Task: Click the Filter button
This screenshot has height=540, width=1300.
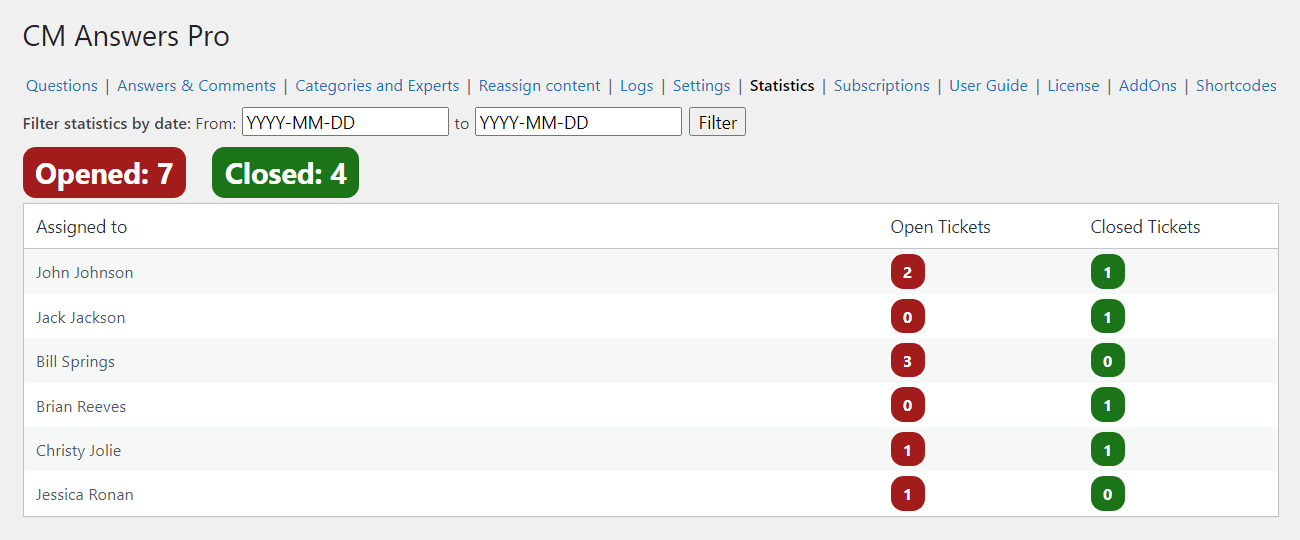Action: click(x=717, y=122)
